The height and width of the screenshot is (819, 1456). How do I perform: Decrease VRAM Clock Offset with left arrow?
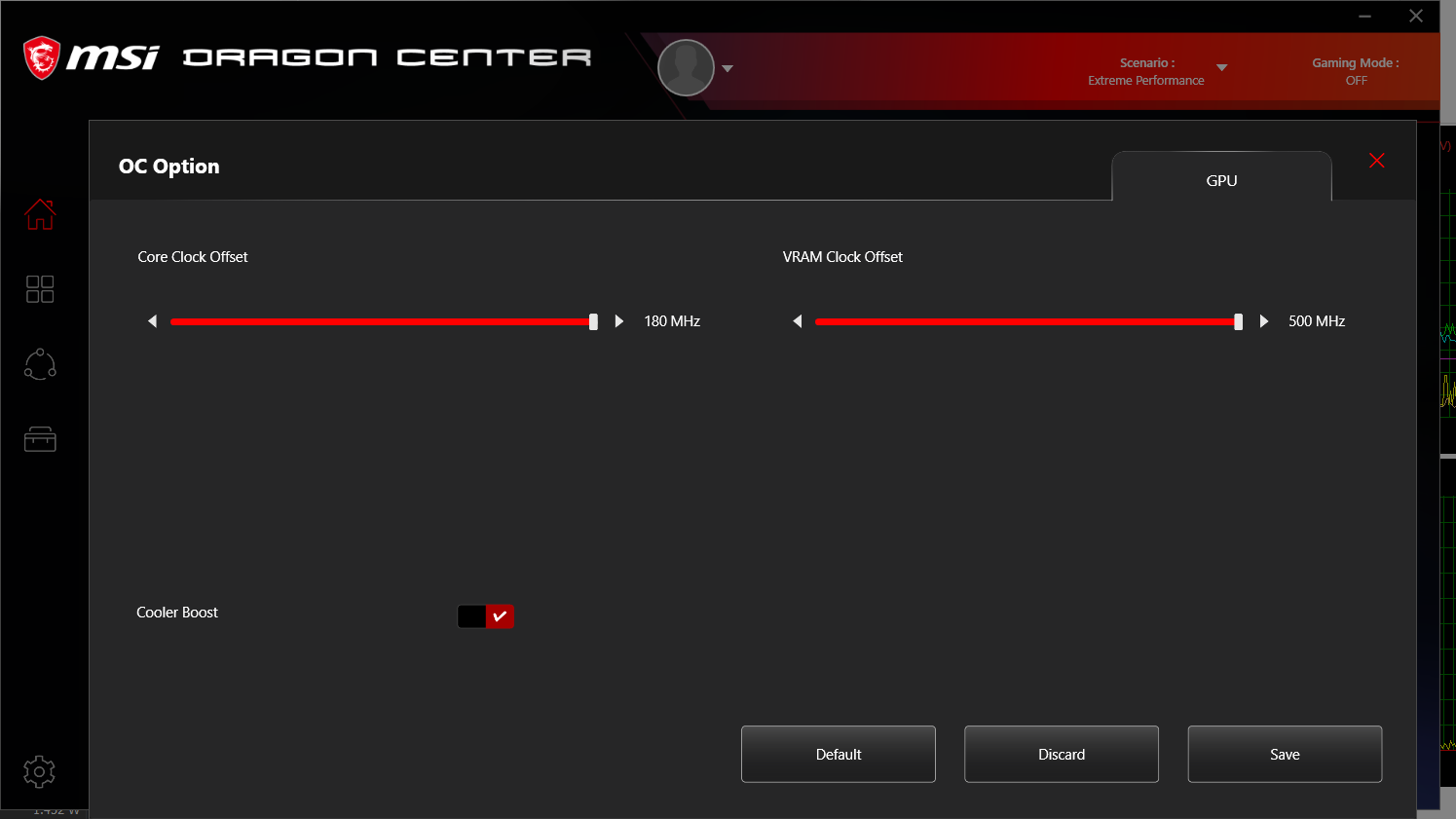click(x=797, y=321)
